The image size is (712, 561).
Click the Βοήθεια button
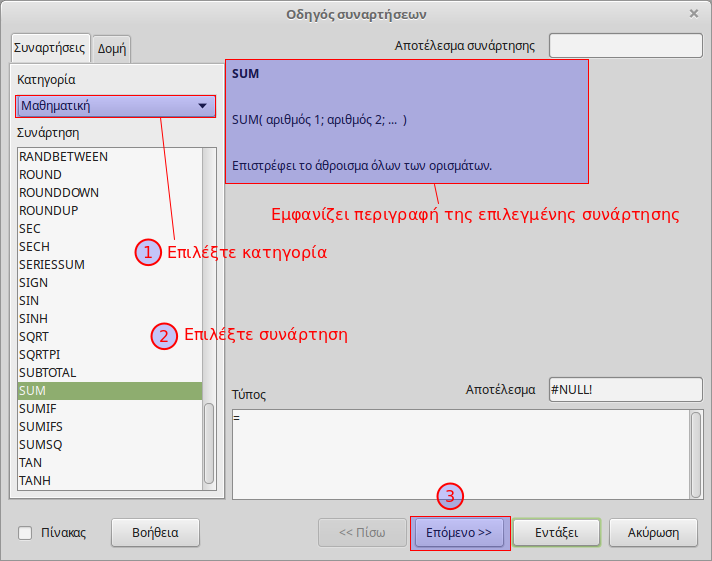click(155, 533)
